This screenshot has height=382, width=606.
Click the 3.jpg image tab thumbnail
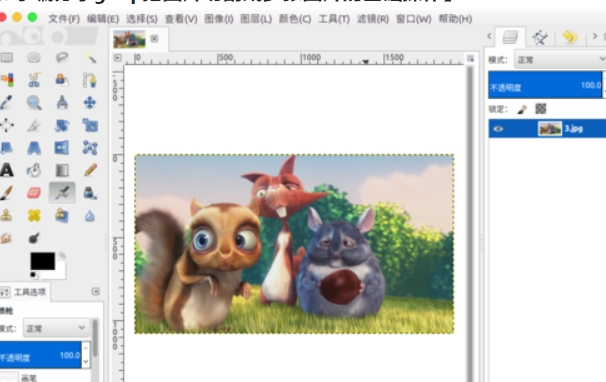[x=129, y=39]
